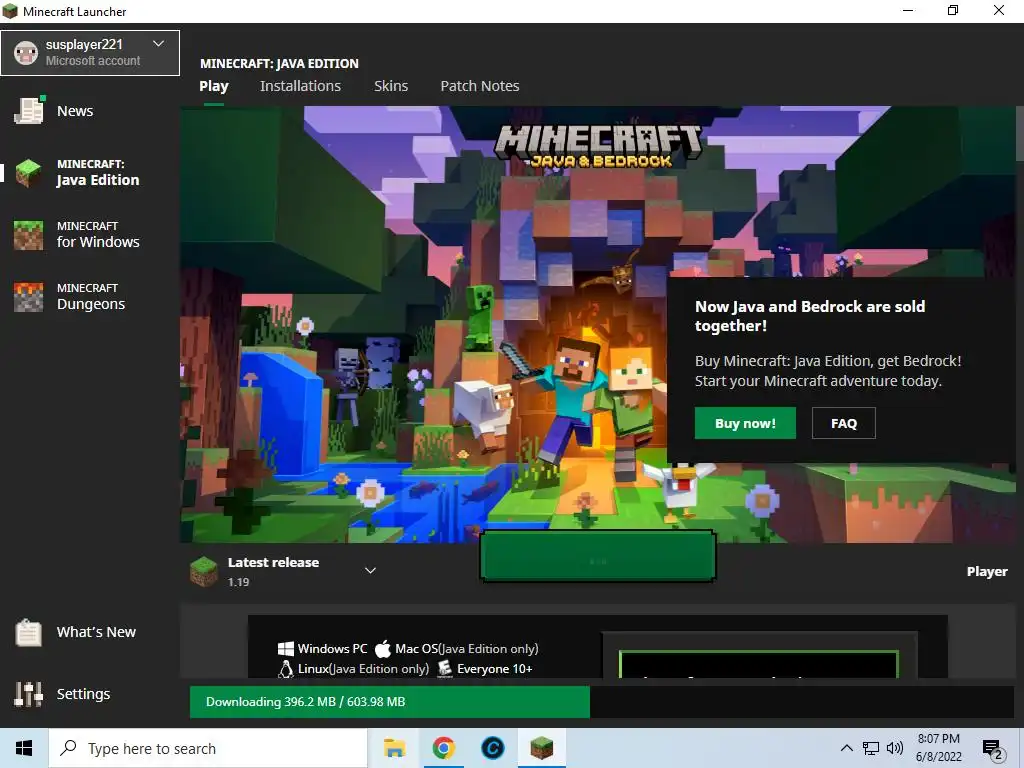Open the Settings sliders icon
1024x768 pixels.
(x=29, y=694)
